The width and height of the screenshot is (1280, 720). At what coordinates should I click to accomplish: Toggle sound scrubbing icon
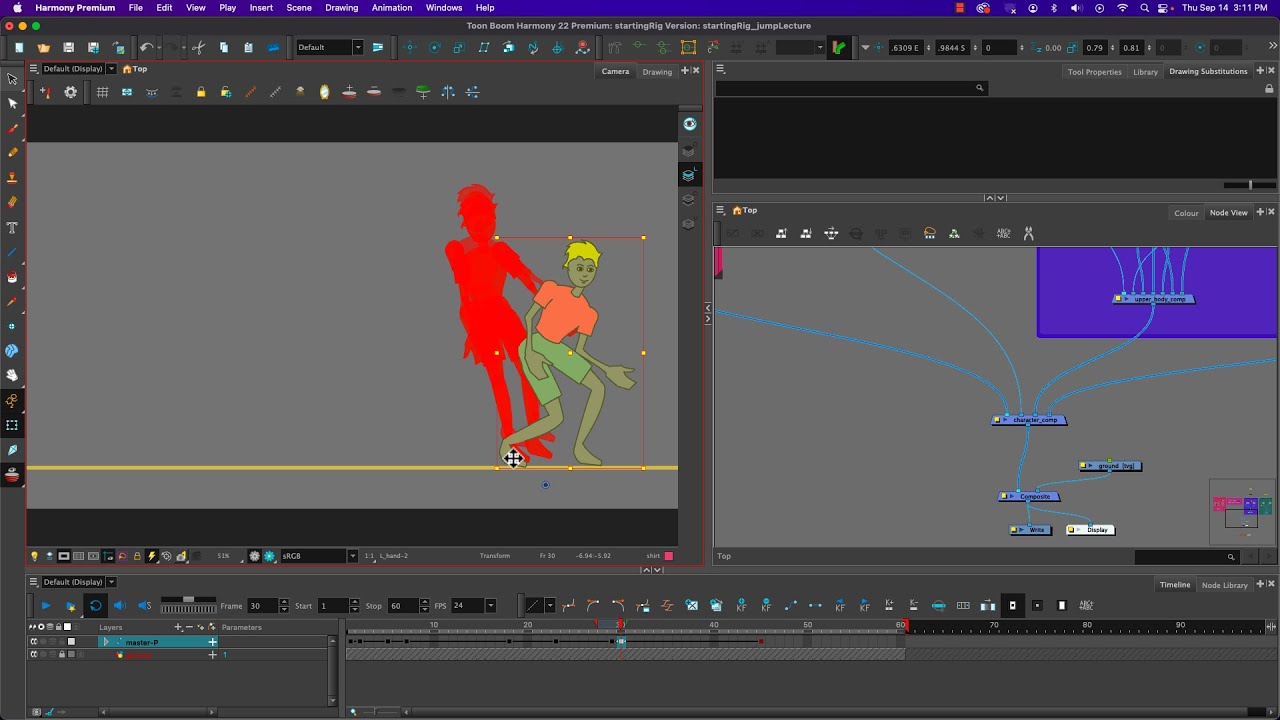145,605
